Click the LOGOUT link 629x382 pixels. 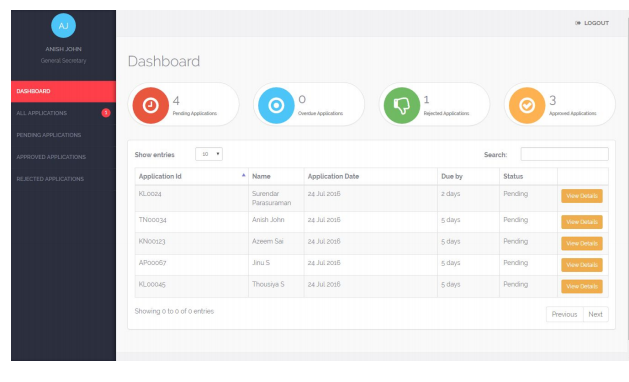[x=592, y=23]
